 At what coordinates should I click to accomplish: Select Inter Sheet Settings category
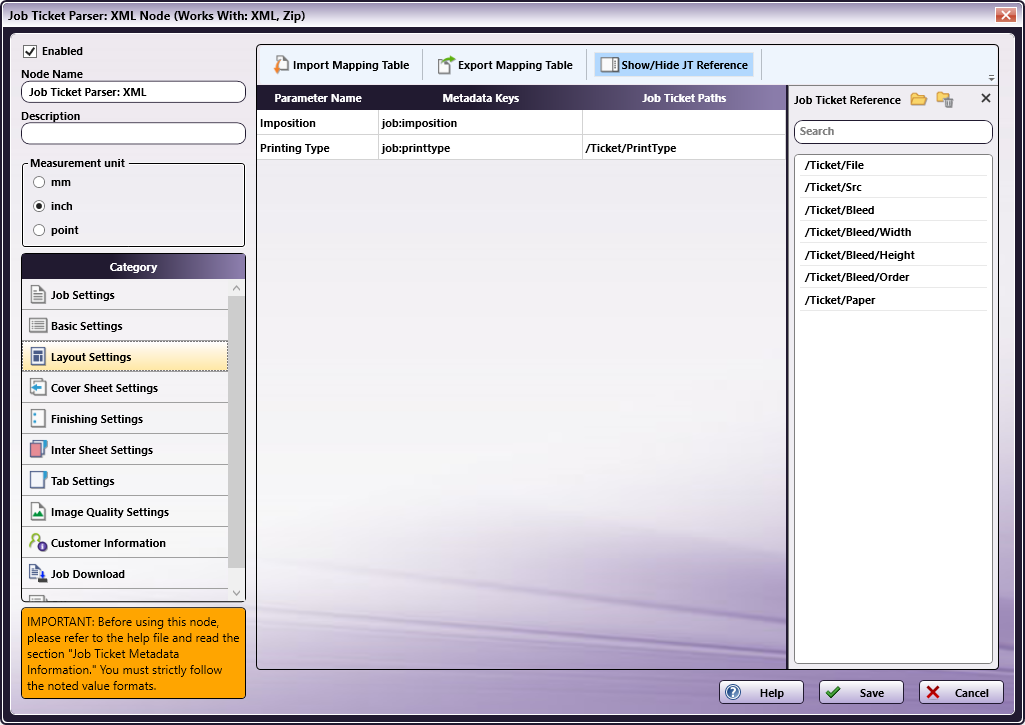tap(125, 450)
